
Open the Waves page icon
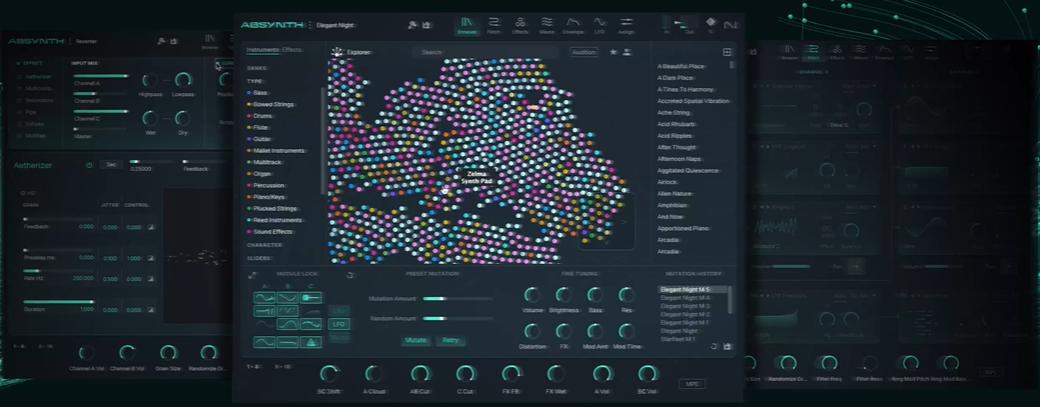point(547,24)
